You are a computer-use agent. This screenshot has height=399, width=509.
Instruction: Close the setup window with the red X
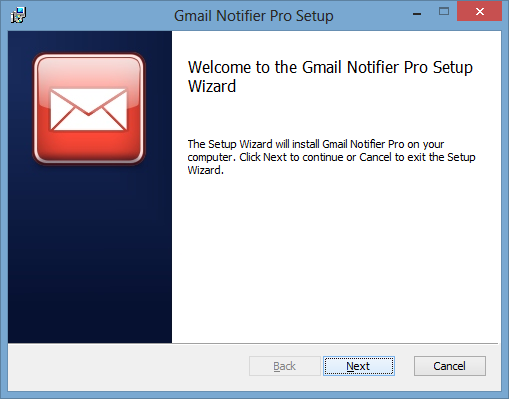[x=479, y=12]
